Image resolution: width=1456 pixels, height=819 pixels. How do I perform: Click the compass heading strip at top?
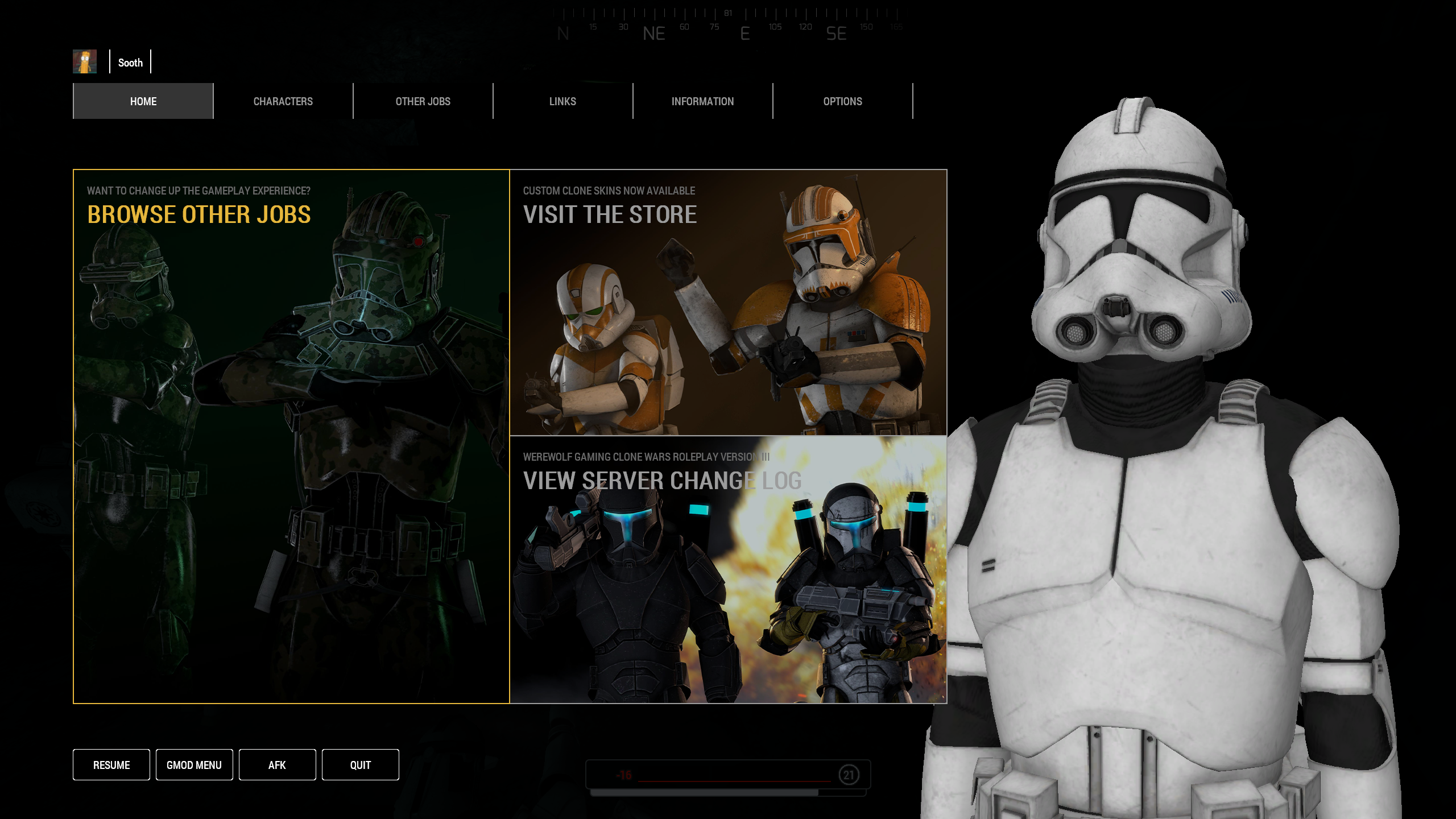click(728, 26)
